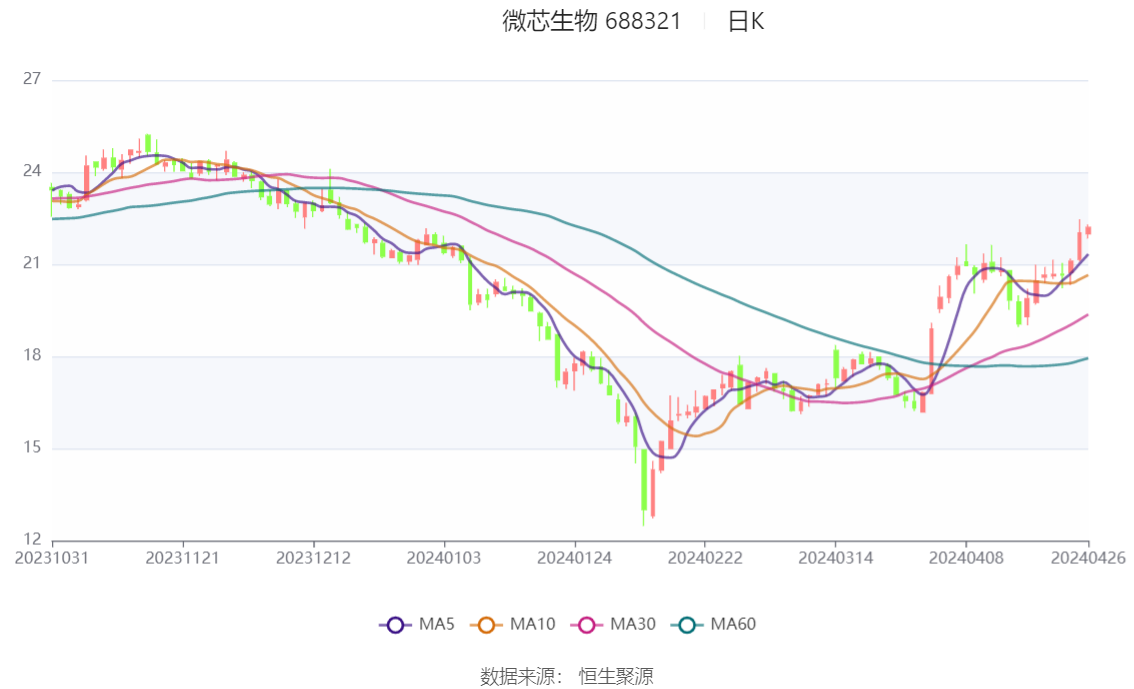Viewport: 1134px width, 689px height.
Task: Click the purple MA5 legend circle marker
Action: point(395,625)
